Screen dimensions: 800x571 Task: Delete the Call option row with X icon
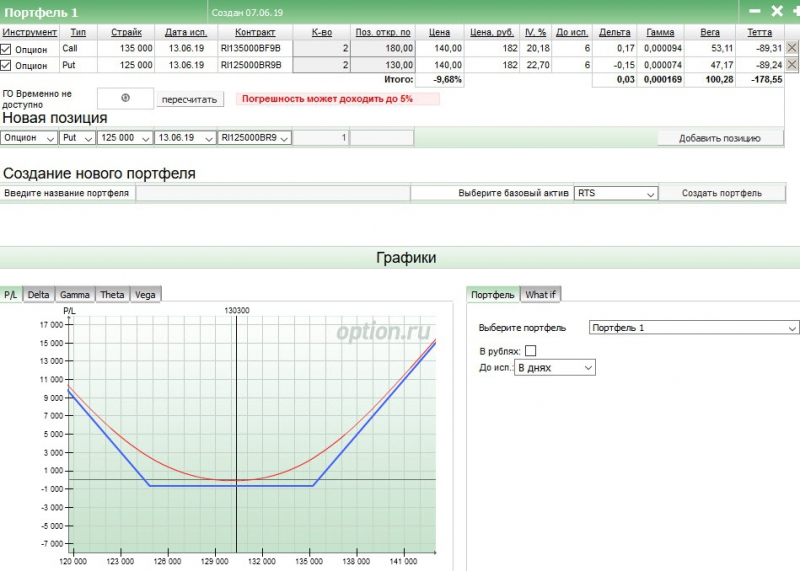(x=791, y=48)
